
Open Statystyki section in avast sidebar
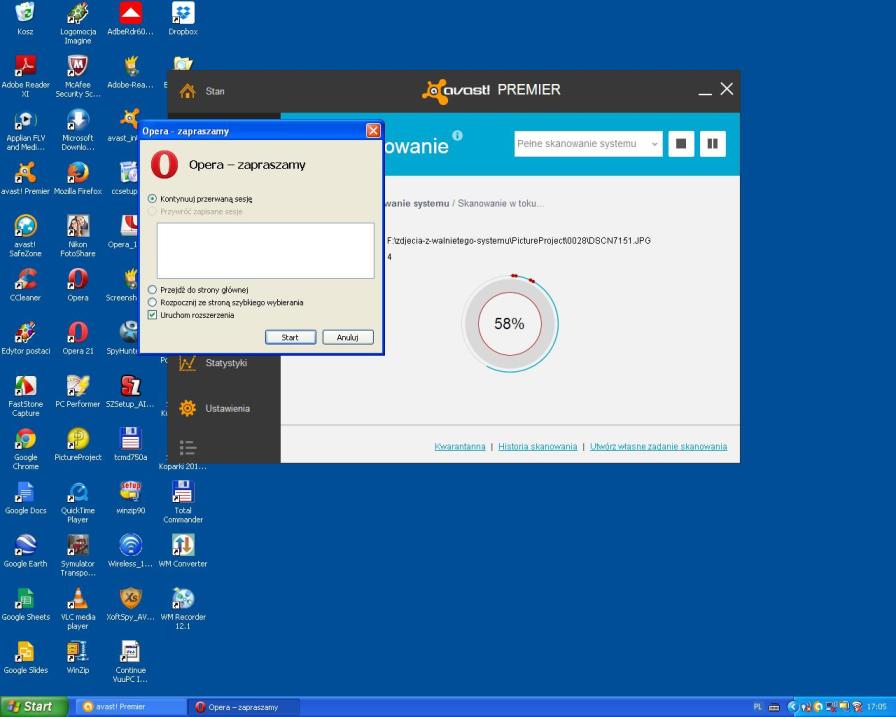click(226, 363)
